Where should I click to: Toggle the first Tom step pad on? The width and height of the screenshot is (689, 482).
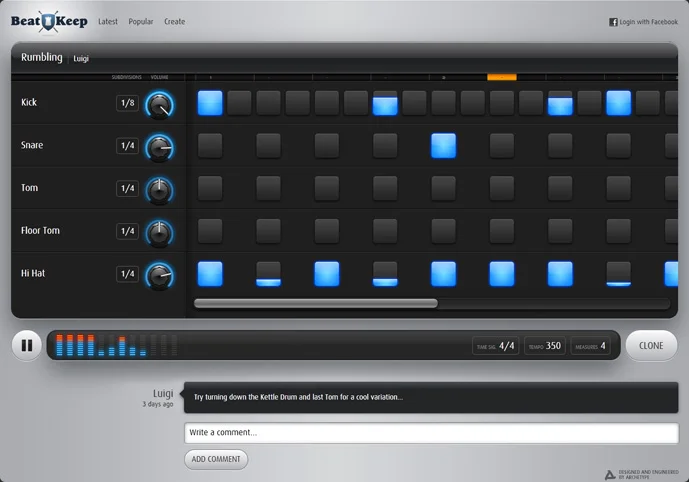point(210,188)
